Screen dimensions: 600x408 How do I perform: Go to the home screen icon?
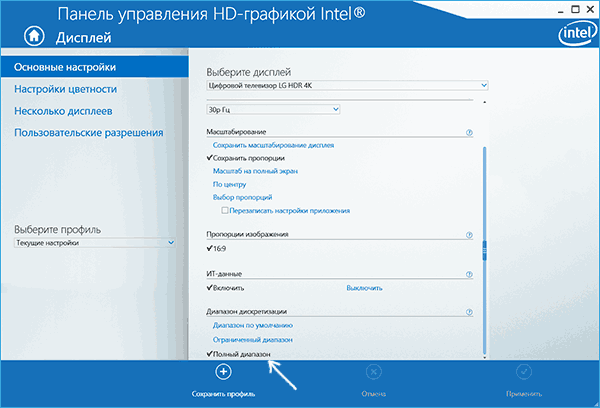(34, 36)
